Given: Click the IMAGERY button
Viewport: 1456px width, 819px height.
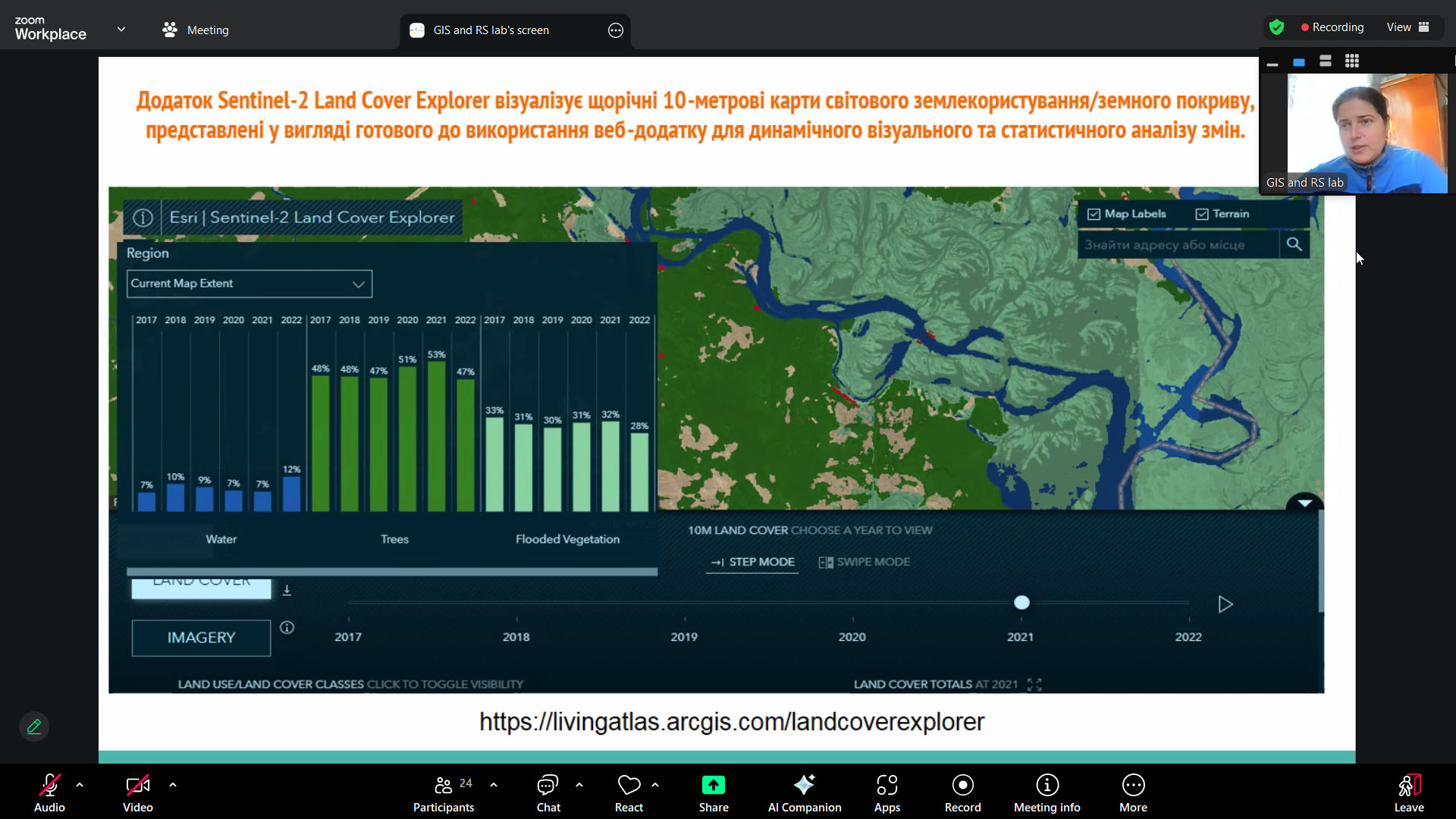Looking at the screenshot, I should (201, 638).
